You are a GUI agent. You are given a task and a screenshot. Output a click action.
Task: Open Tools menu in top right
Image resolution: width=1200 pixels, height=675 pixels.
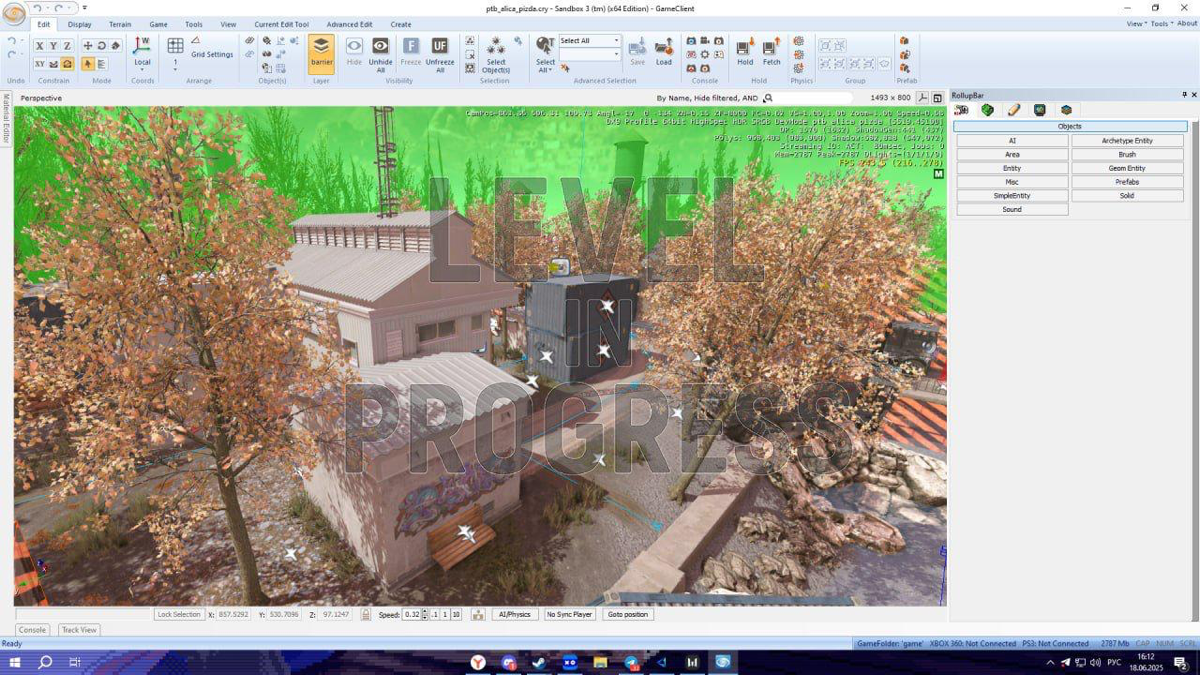pos(1161,24)
